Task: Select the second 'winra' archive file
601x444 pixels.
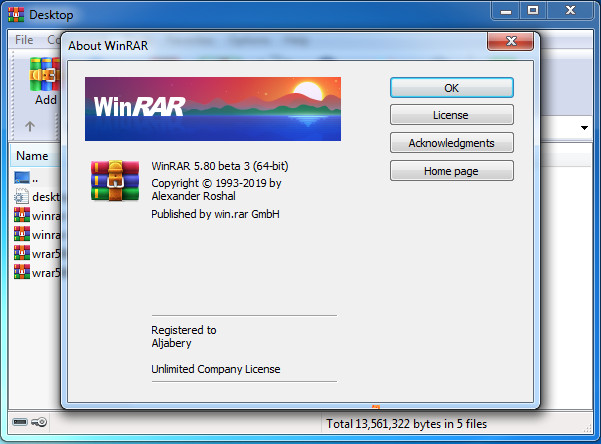Action: click(37, 234)
